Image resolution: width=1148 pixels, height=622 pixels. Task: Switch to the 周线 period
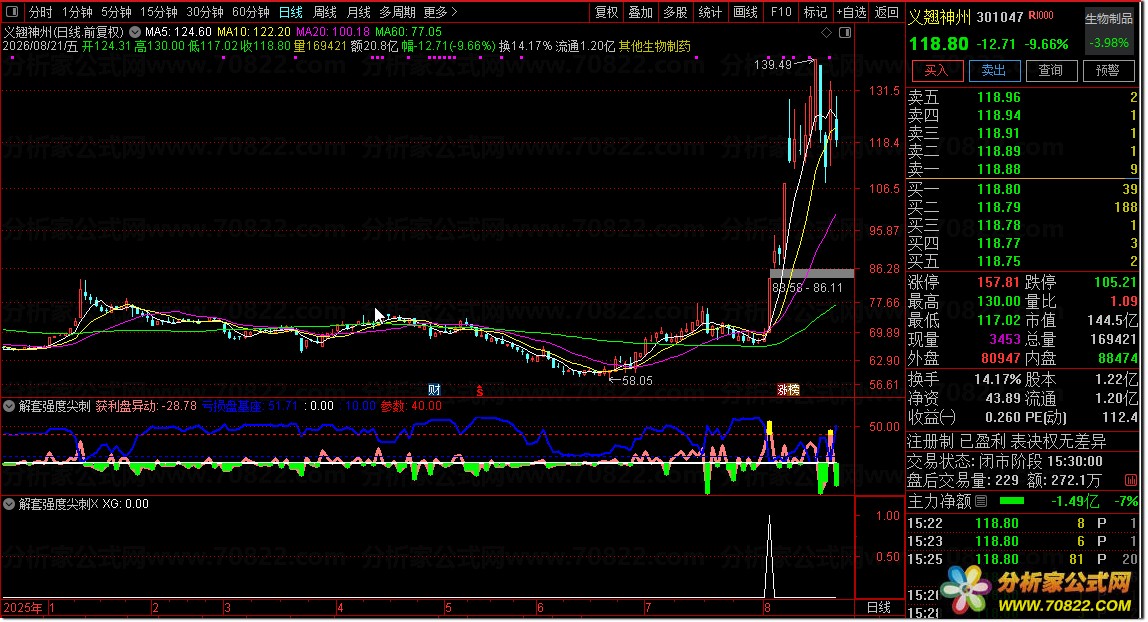coord(324,12)
